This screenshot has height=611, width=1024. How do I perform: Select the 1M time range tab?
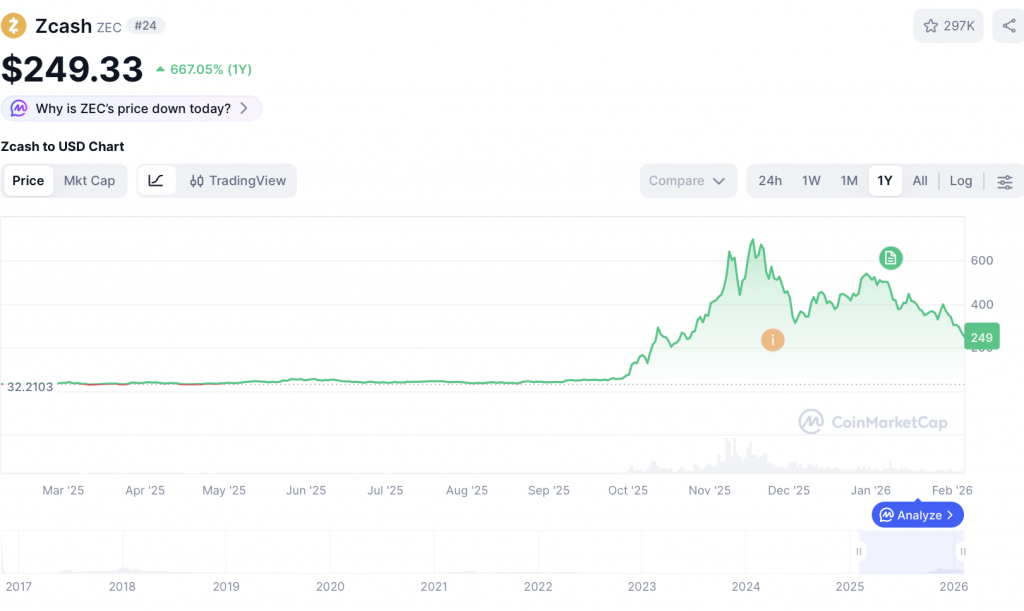pos(849,181)
